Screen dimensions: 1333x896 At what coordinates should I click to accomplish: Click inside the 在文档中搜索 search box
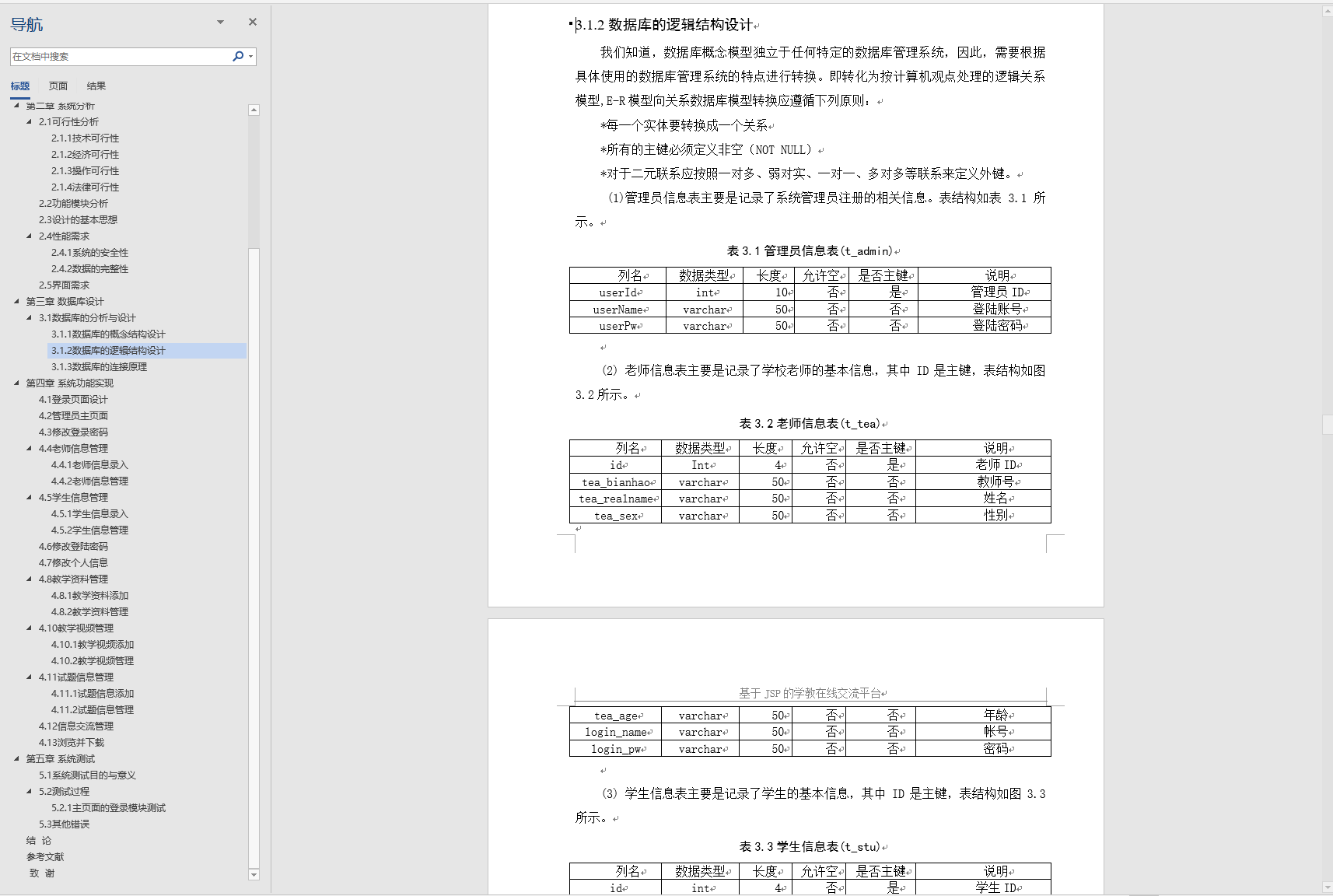click(x=117, y=56)
